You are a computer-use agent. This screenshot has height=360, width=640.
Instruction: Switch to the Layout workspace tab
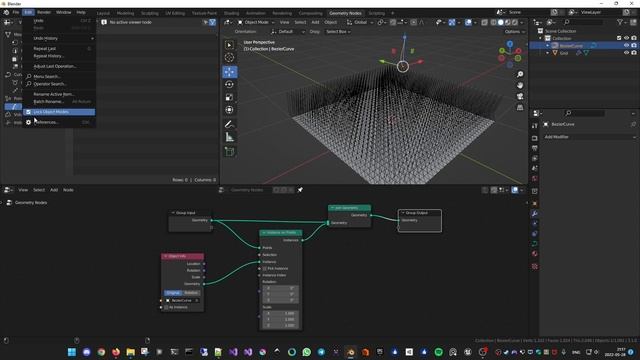(103, 13)
